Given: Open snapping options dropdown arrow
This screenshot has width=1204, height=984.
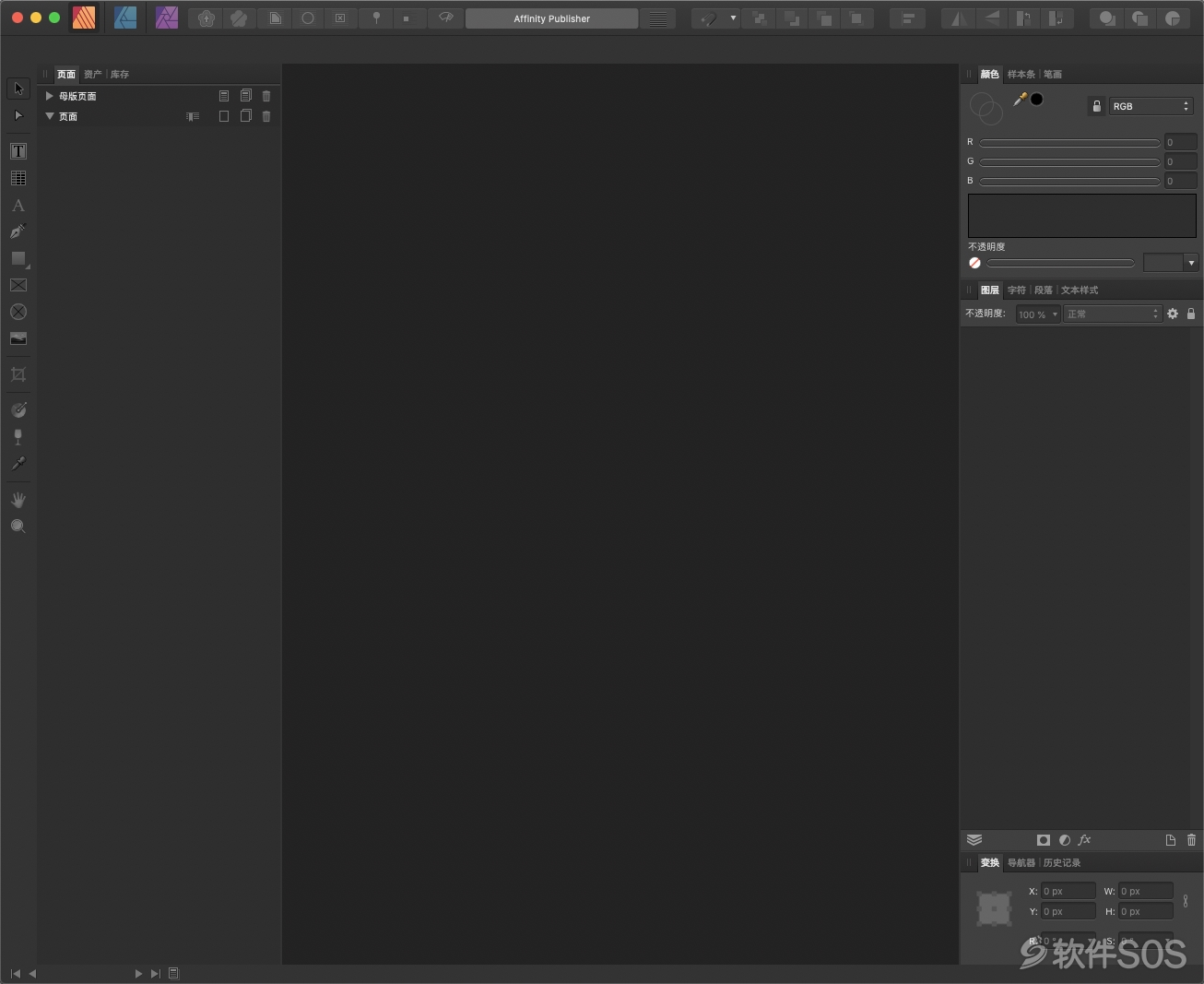Looking at the screenshot, I should point(733,18).
